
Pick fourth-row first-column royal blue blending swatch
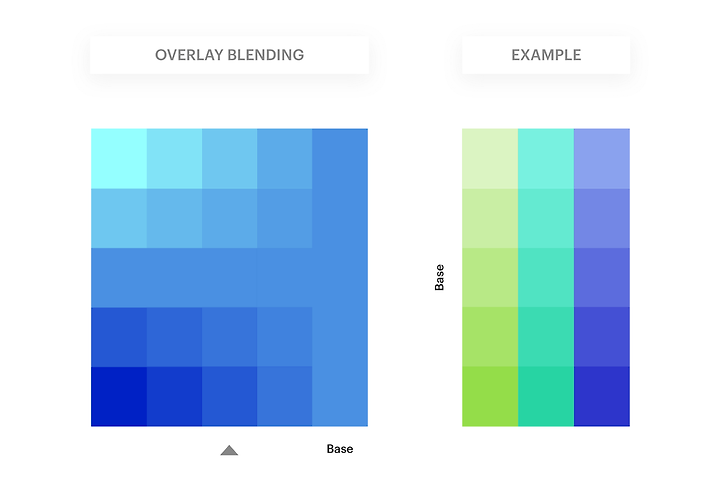(x=119, y=337)
